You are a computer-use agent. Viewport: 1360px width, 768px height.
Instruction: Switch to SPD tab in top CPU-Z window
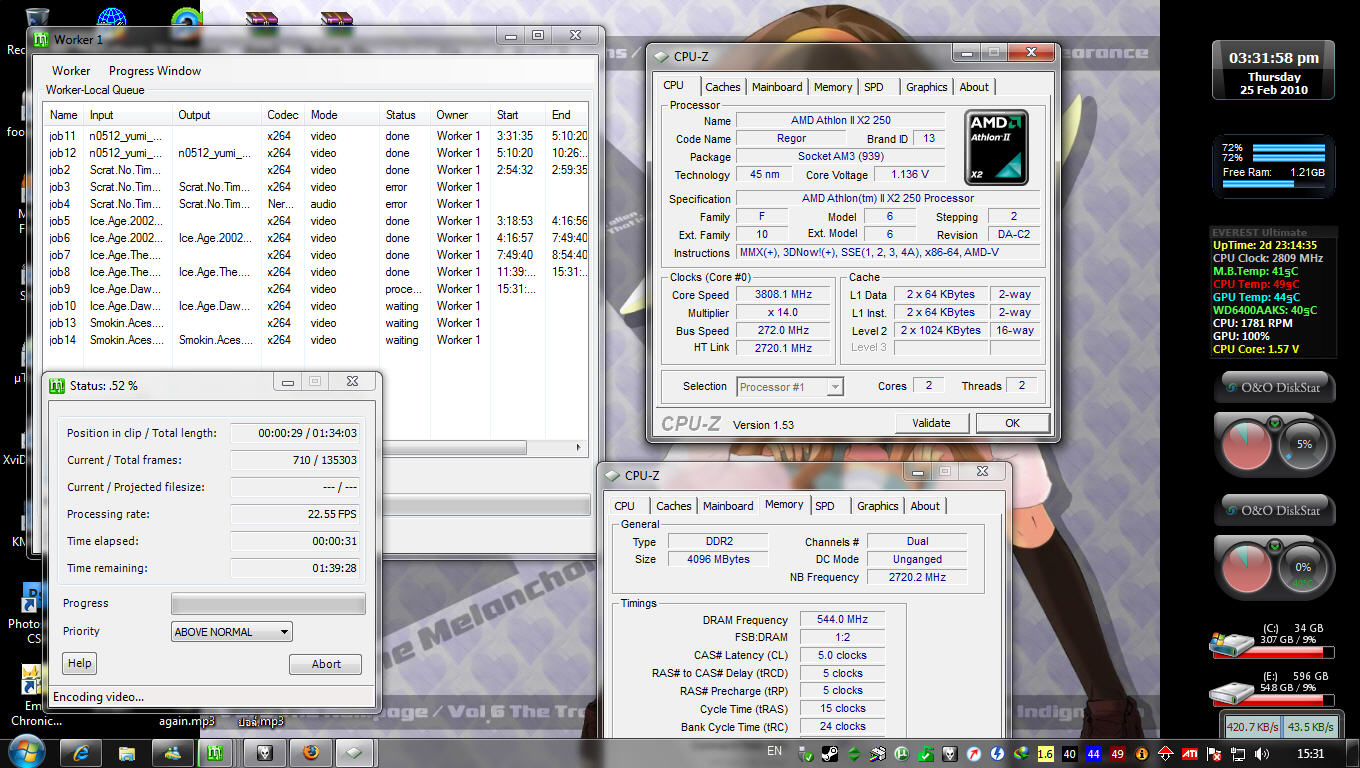click(x=874, y=87)
